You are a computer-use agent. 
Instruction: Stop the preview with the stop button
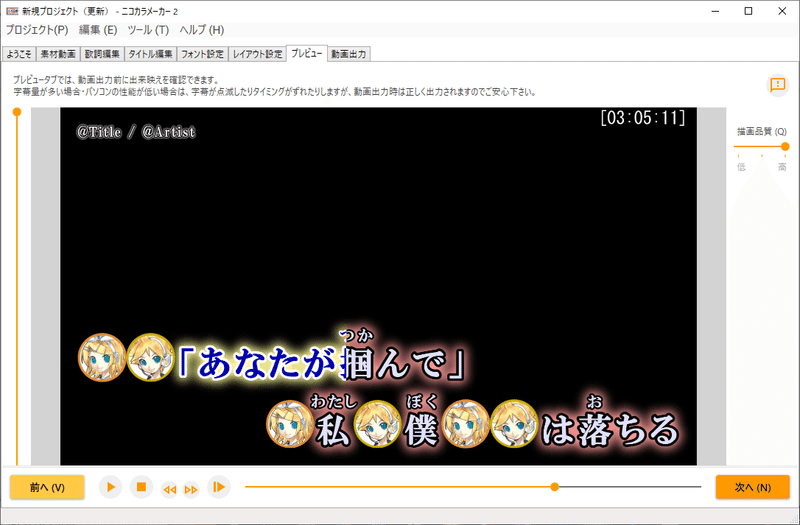click(141, 487)
